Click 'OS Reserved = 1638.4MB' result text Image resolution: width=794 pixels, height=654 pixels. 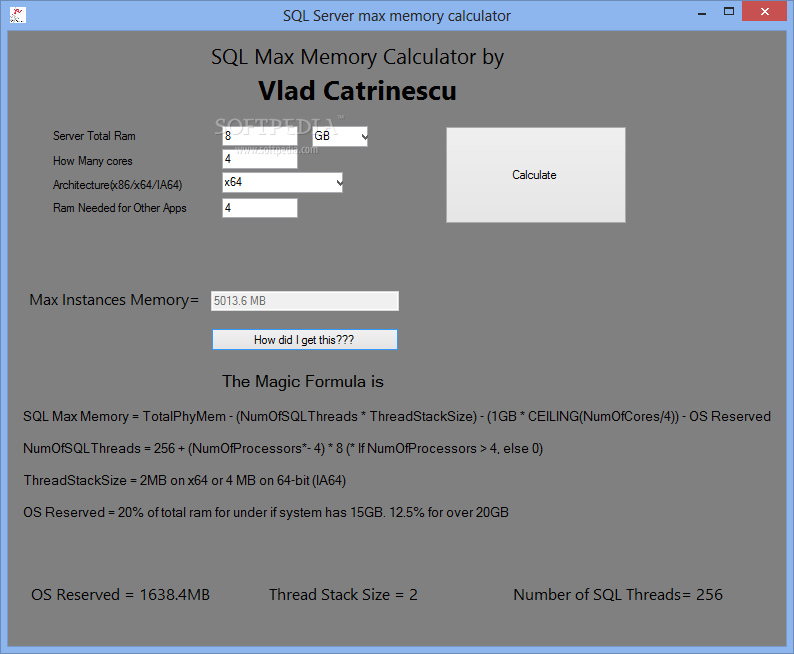[x=121, y=595]
